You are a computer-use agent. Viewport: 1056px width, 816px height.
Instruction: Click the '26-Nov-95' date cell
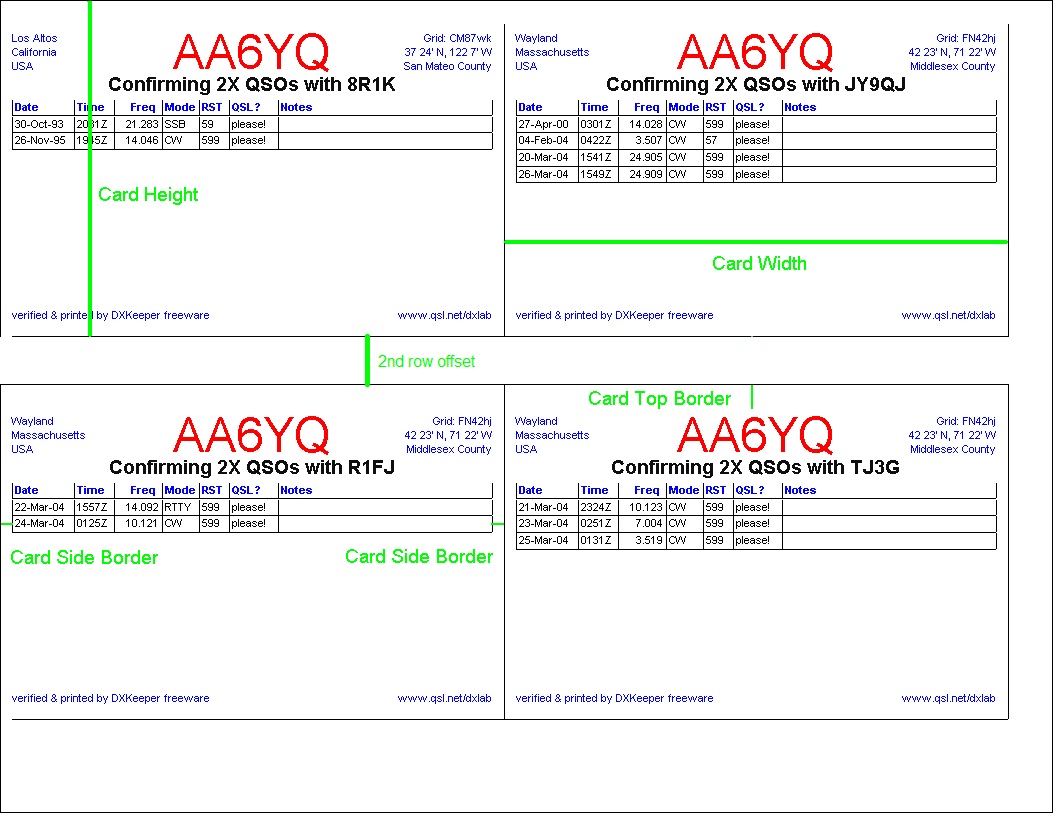[x=43, y=141]
